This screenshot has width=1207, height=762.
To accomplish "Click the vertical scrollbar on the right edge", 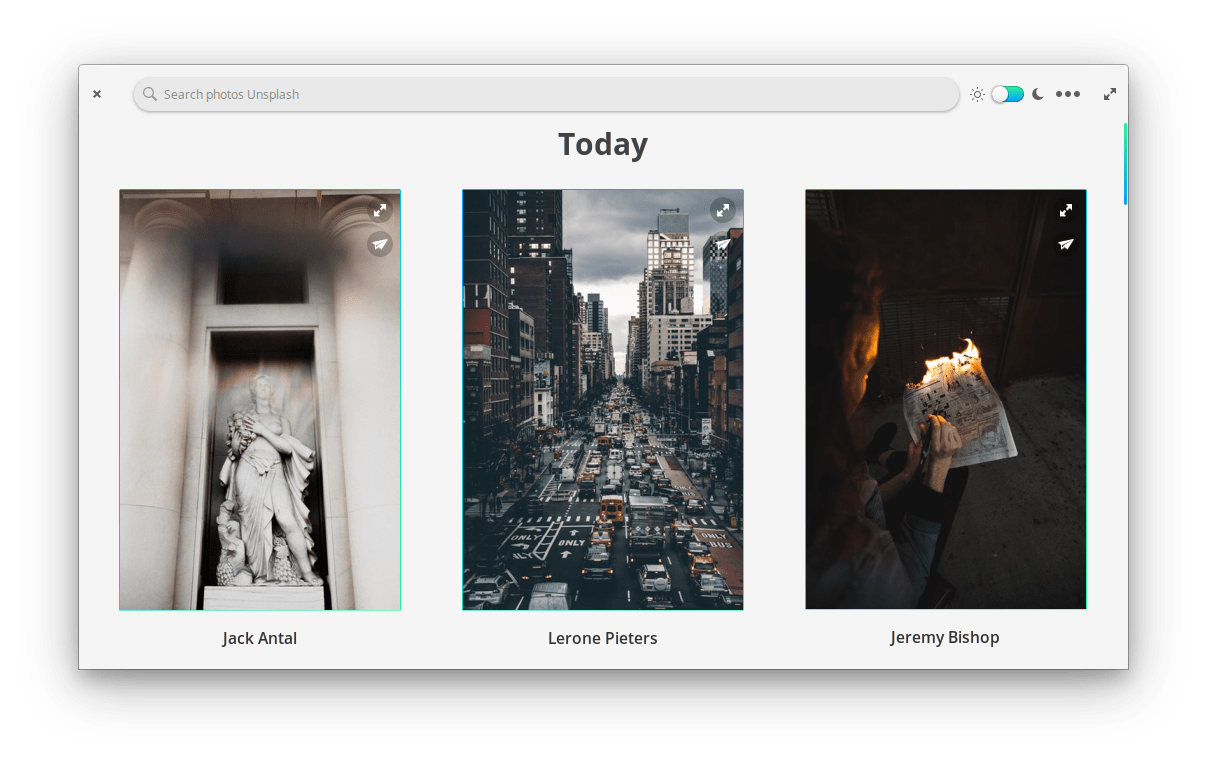I will click(1125, 165).
